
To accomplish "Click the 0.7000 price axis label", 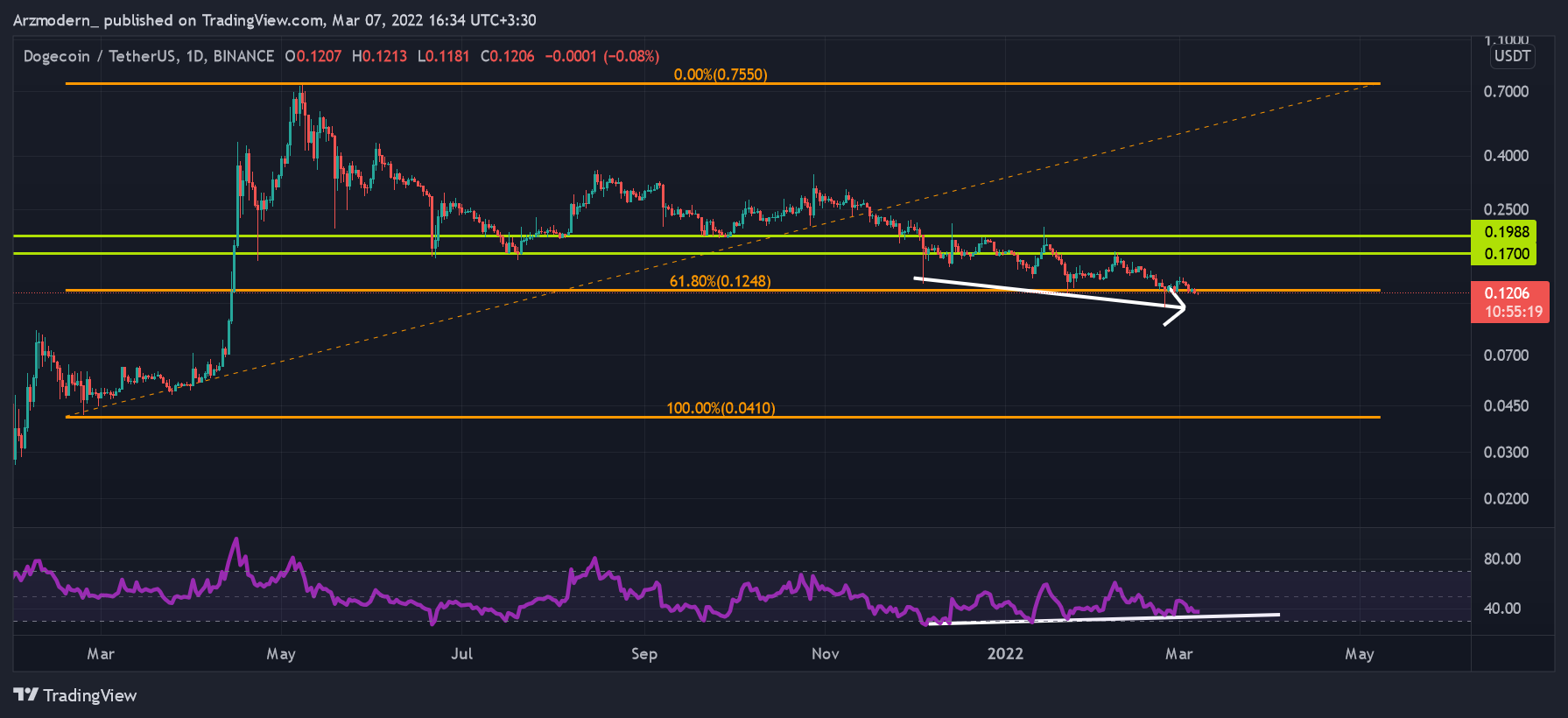I will 1507,91.
